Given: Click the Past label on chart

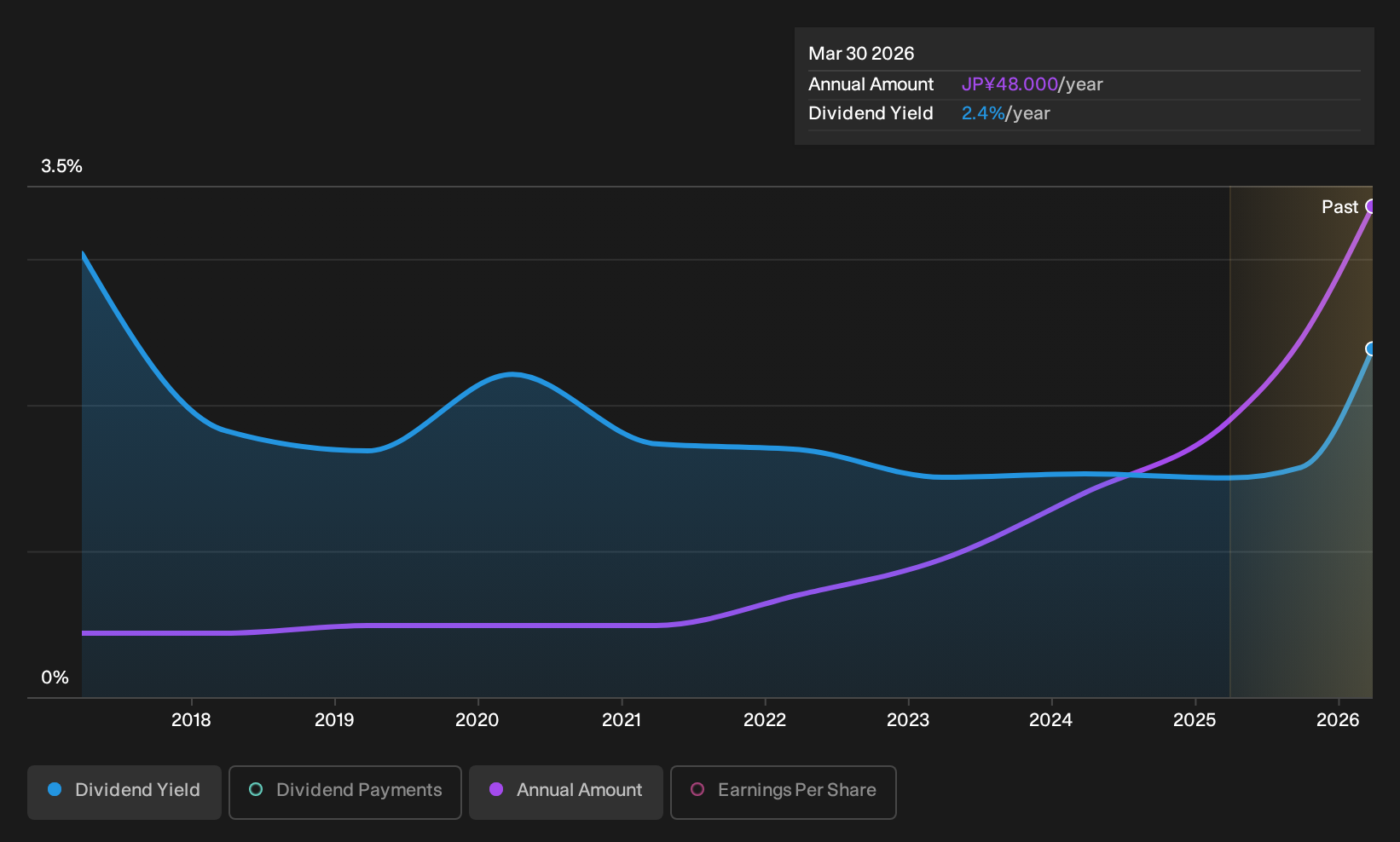Looking at the screenshot, I should point(1339,207).
